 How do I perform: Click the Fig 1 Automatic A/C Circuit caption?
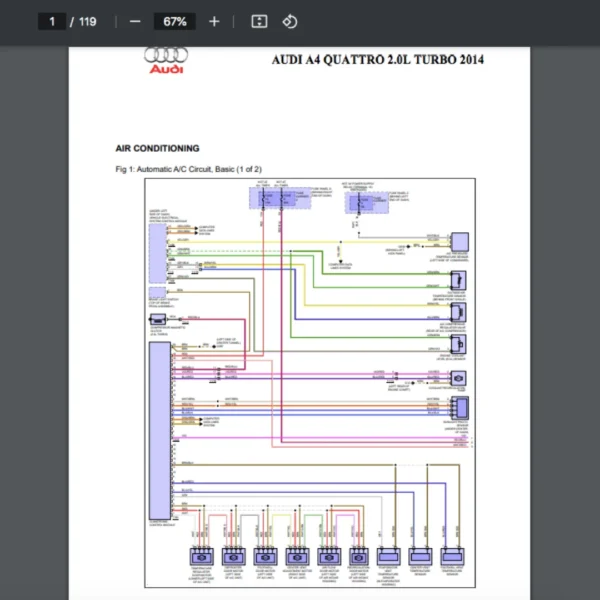coord(189,169)
